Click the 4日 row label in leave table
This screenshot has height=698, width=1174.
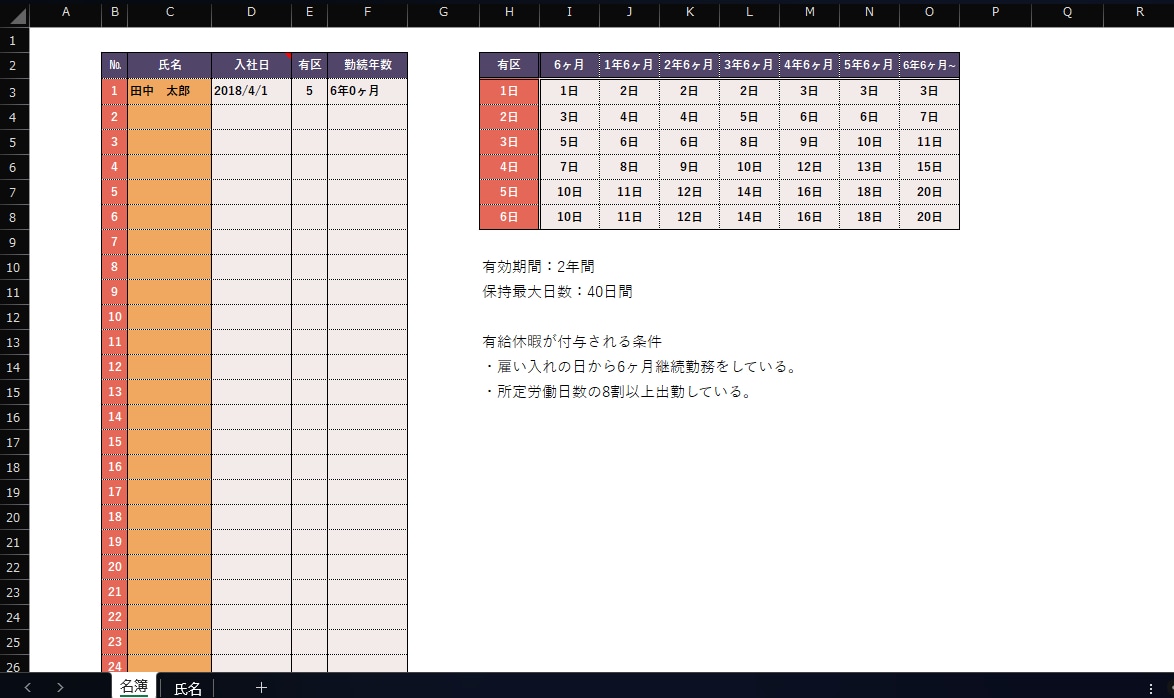click(509, 166)
